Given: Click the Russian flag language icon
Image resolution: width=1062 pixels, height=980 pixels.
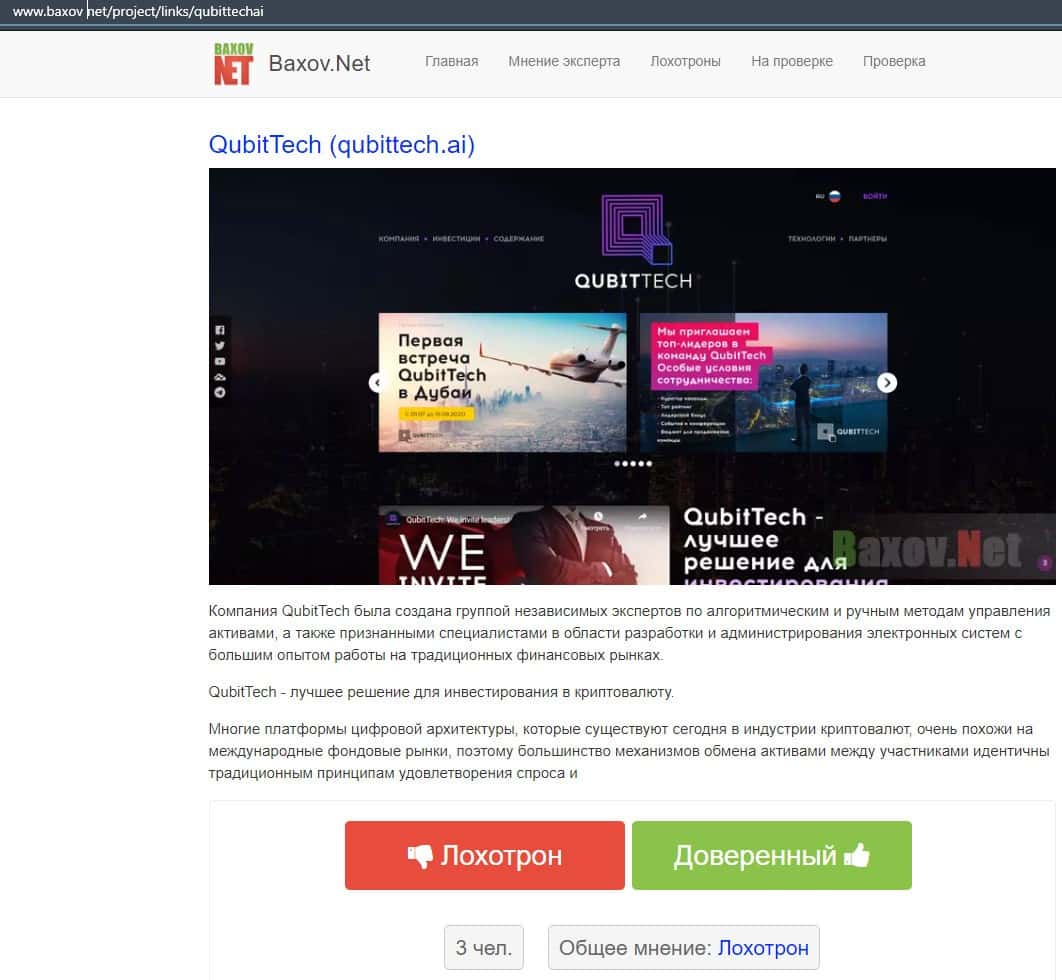Looking at the screenshot, I should (x=834, y=197).
